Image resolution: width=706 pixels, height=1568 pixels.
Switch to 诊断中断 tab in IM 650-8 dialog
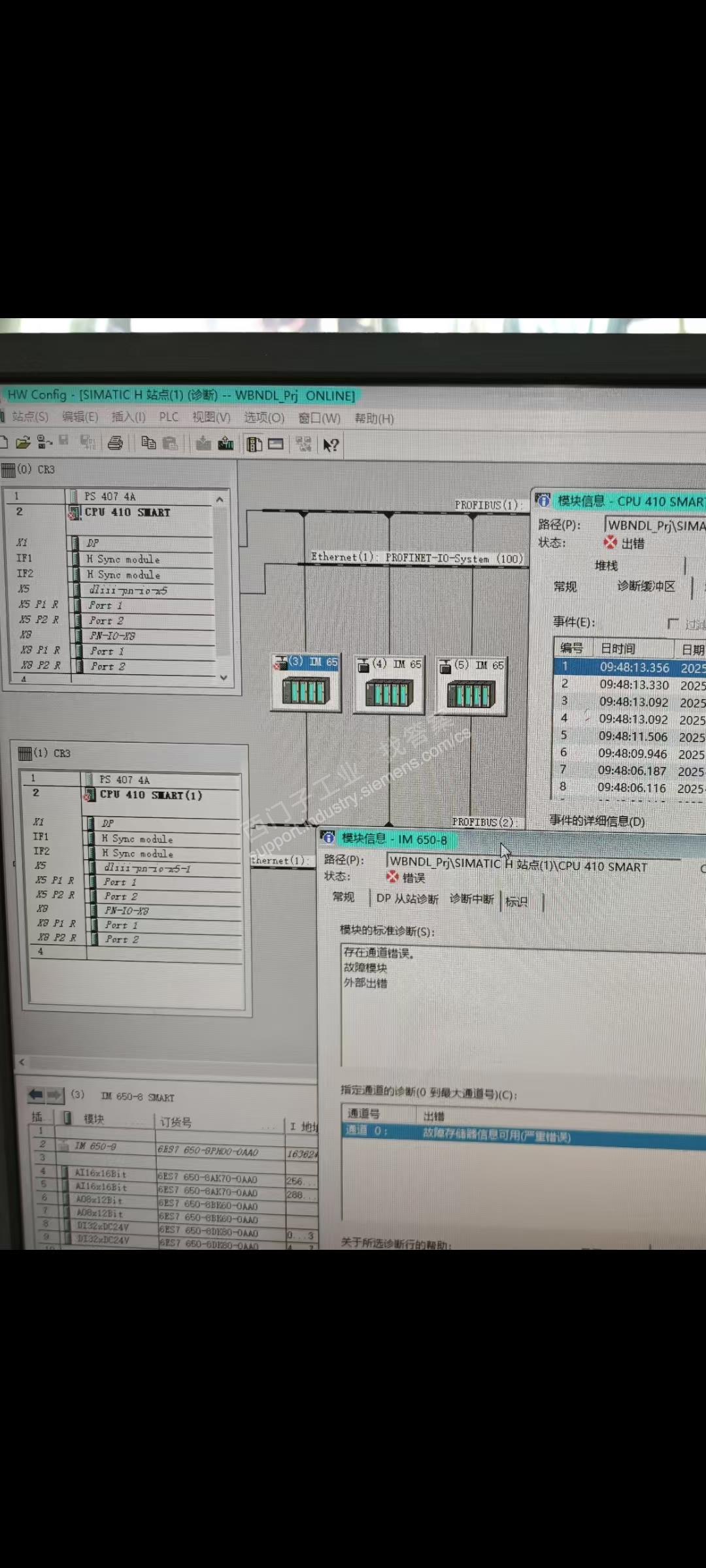471,899
